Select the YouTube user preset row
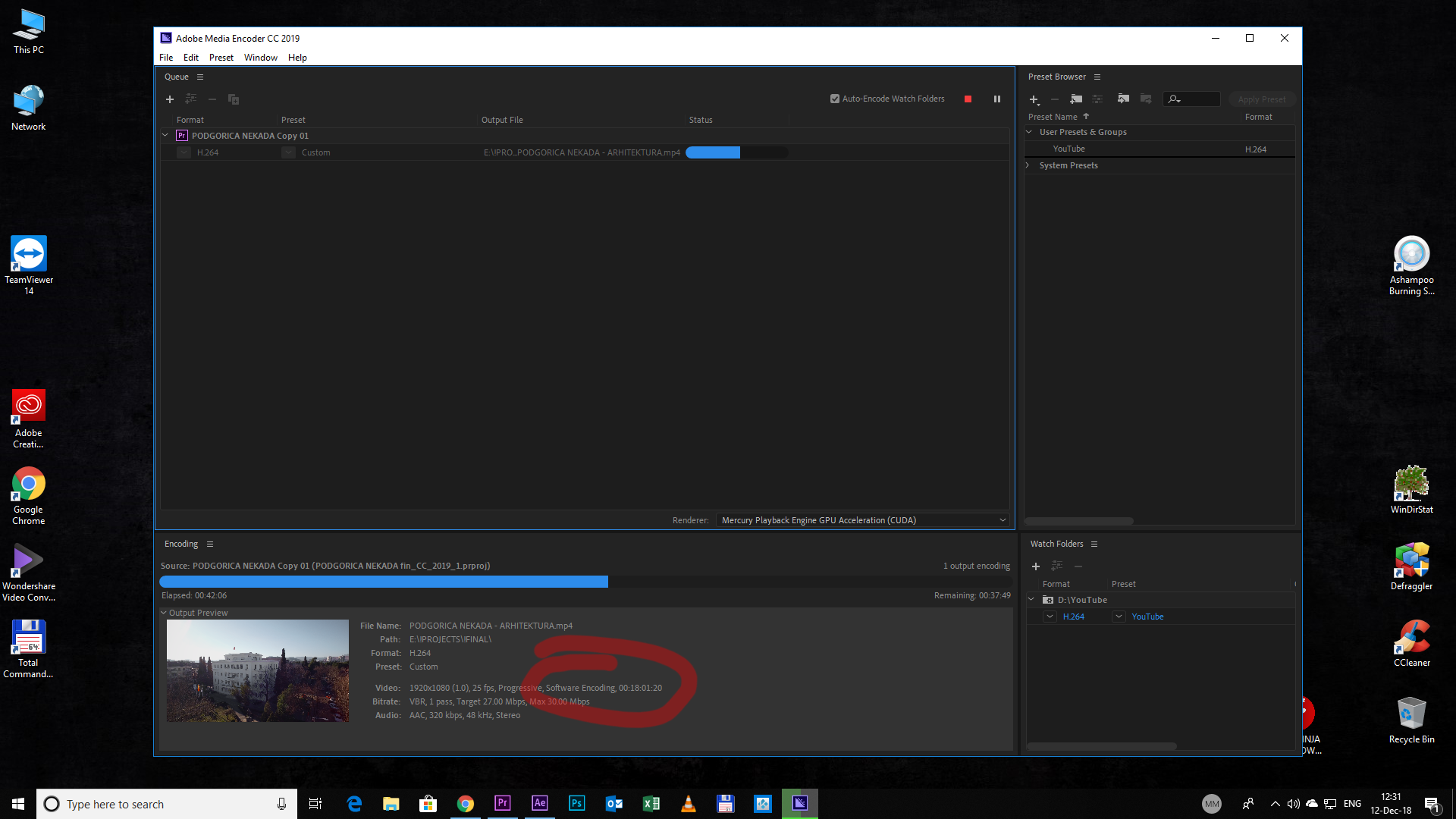 point(1159,149)
